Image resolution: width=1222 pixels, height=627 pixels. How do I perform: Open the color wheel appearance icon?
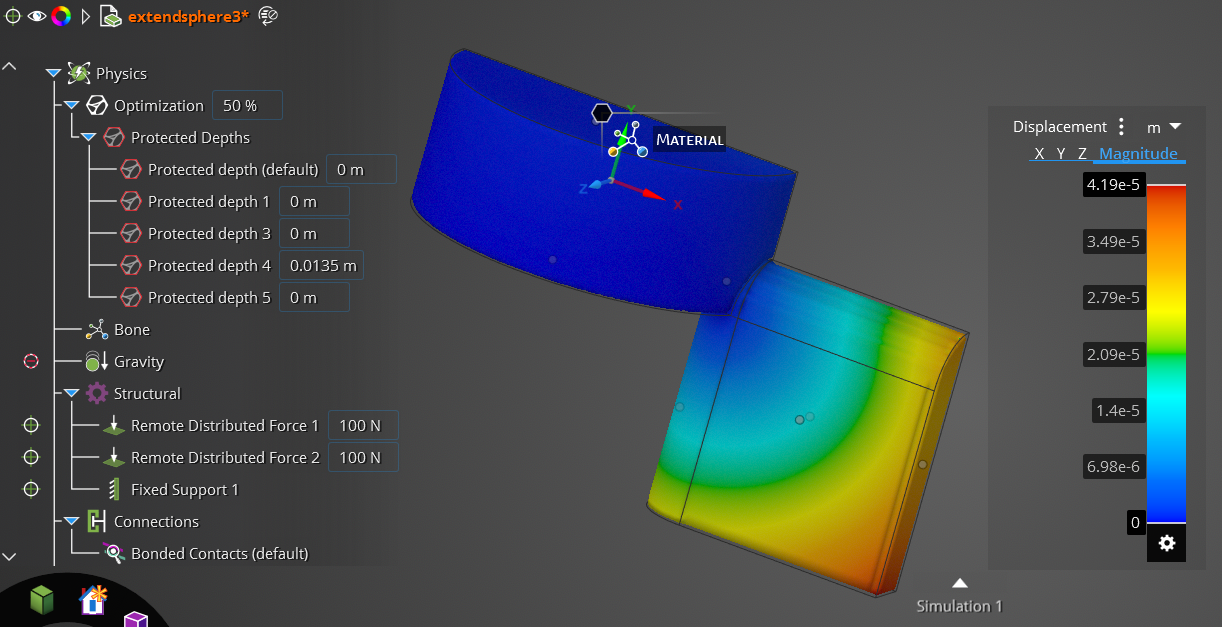tap(60, 16)
